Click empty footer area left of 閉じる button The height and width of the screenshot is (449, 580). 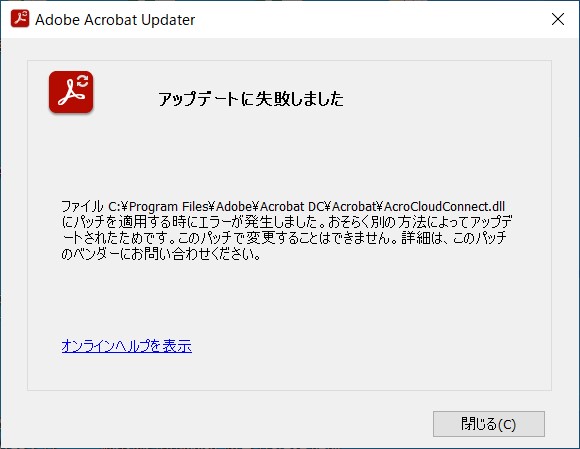click(222, 424)
